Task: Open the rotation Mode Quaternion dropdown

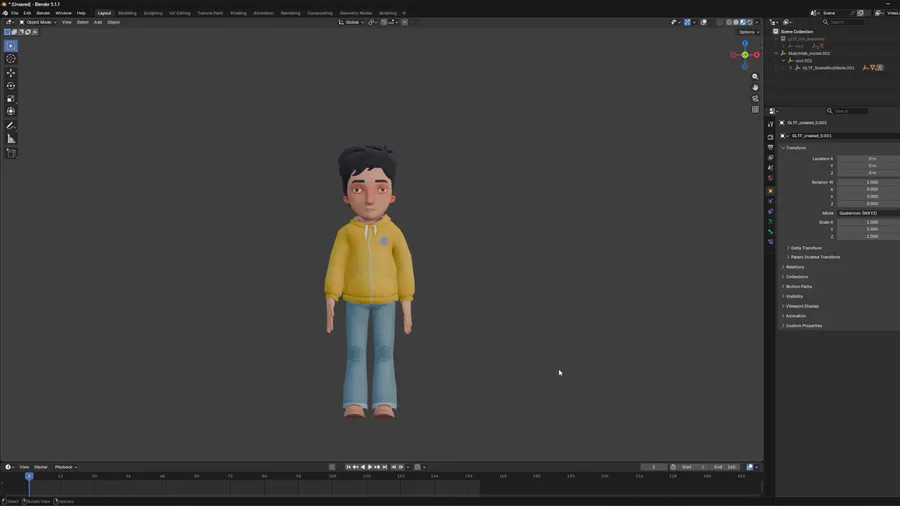Action: click(x=868, y=213)
